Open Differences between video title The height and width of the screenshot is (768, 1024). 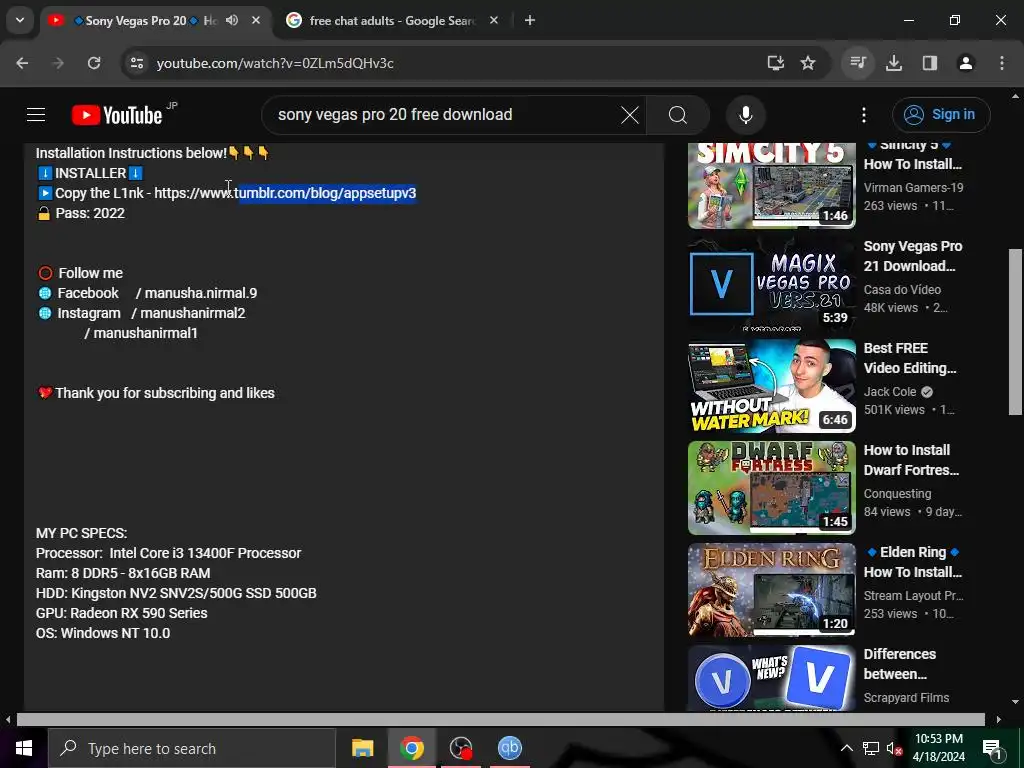pyautogui.click(x=899, y=664)
